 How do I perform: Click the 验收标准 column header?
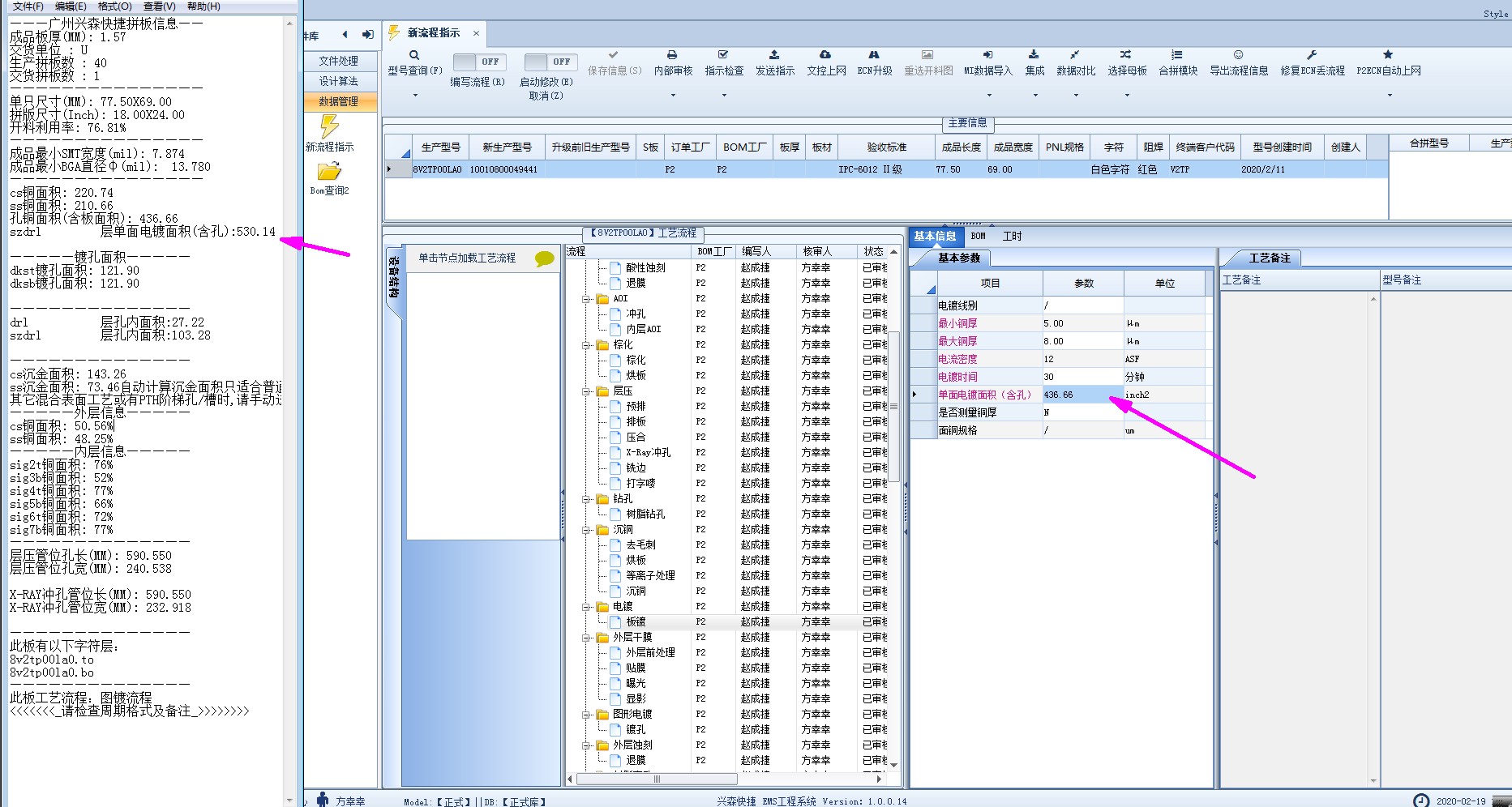point(886,147)
